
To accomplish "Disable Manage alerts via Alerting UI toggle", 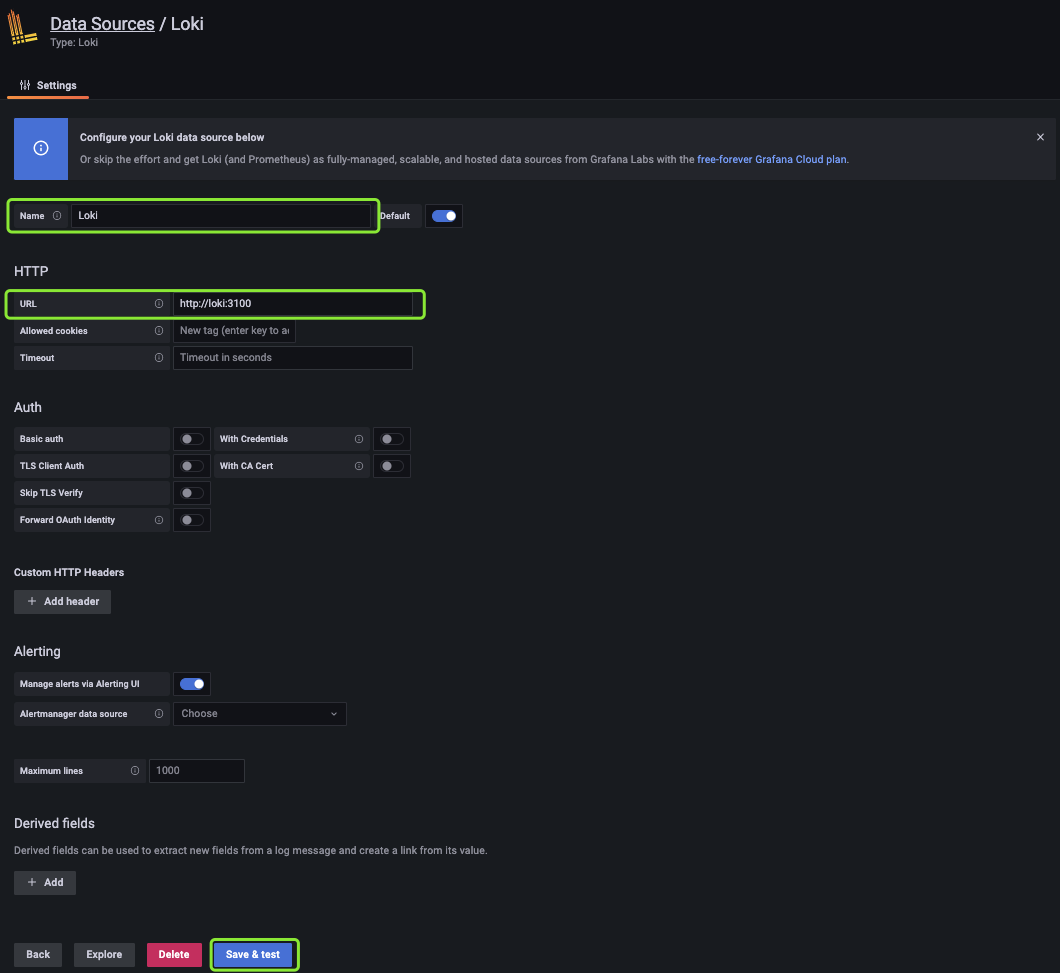I will 192,684.
